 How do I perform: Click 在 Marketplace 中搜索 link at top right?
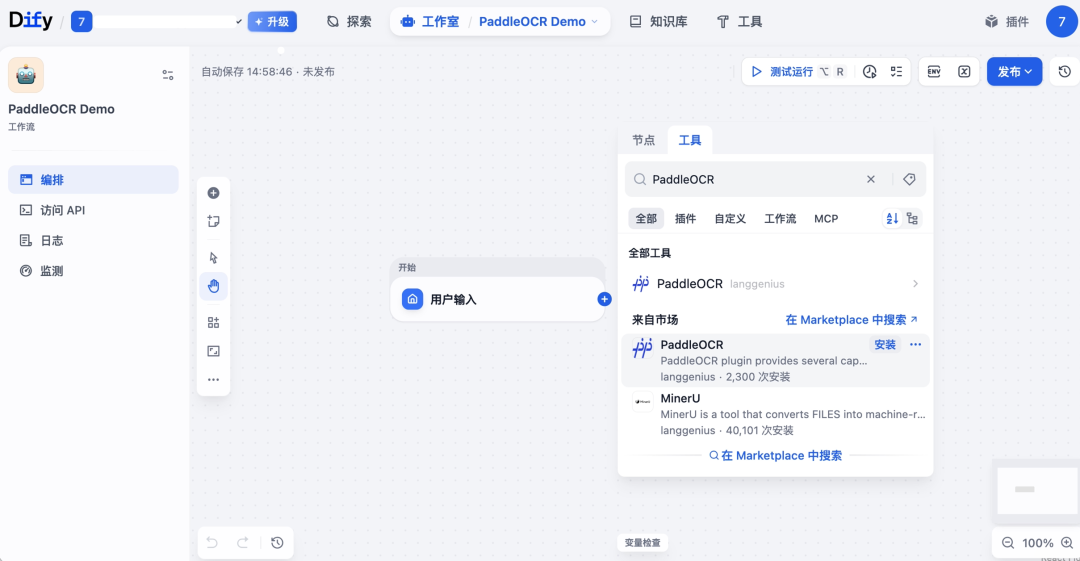(851, 320)
